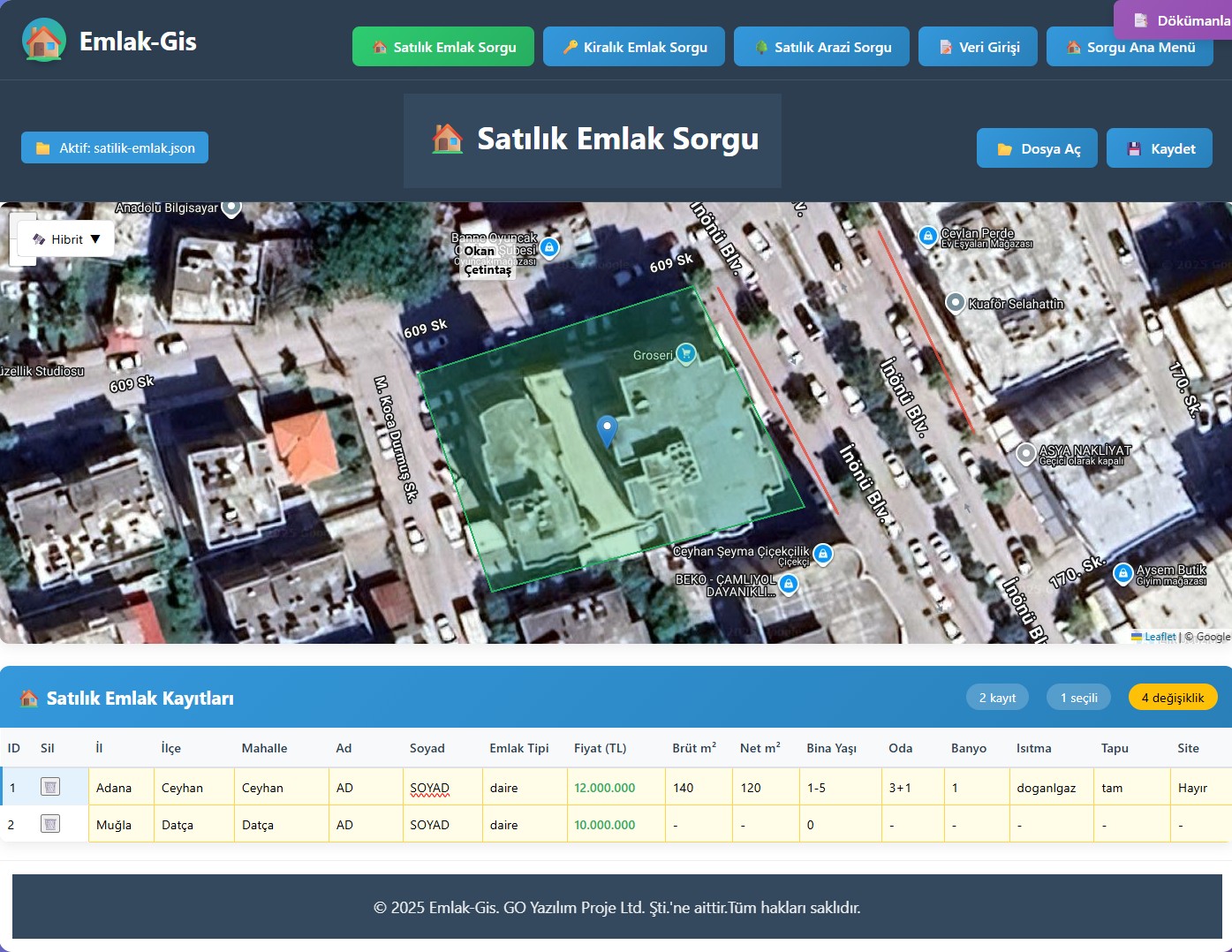Click the Ayşem Butik marker icon
This screenshot has height=952, width=1232.
(1122, 574)
